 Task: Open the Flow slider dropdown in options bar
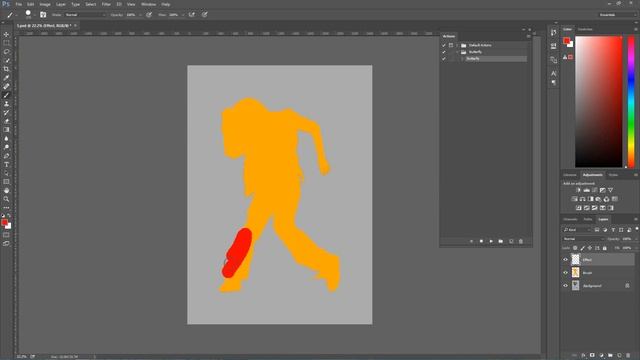pyautogui.click(x=183, y=15)
